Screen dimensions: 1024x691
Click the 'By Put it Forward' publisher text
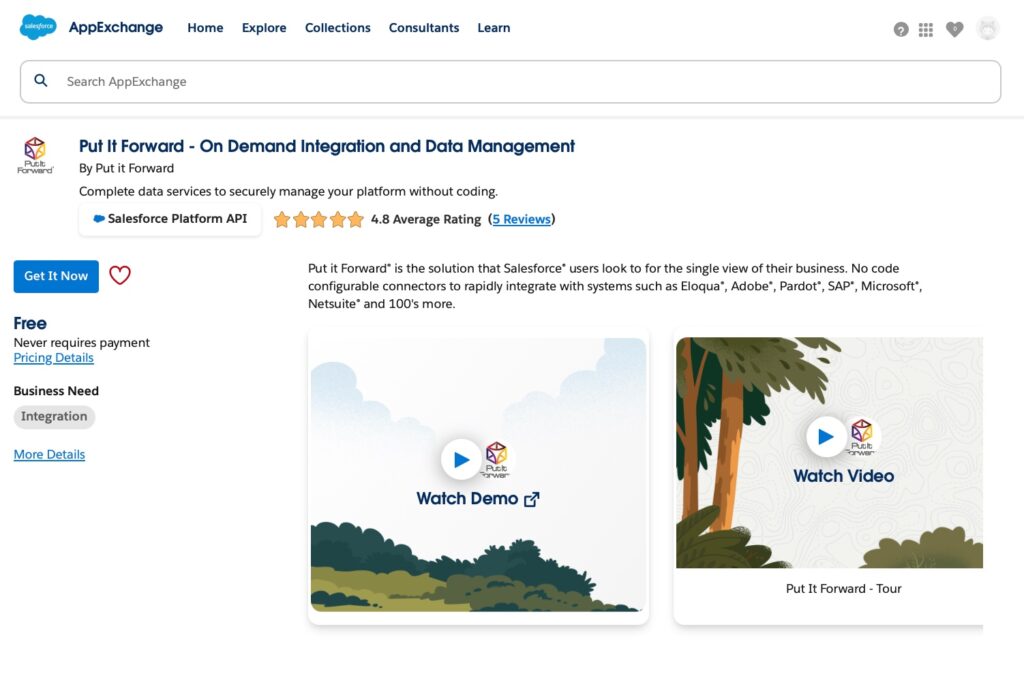127,169
